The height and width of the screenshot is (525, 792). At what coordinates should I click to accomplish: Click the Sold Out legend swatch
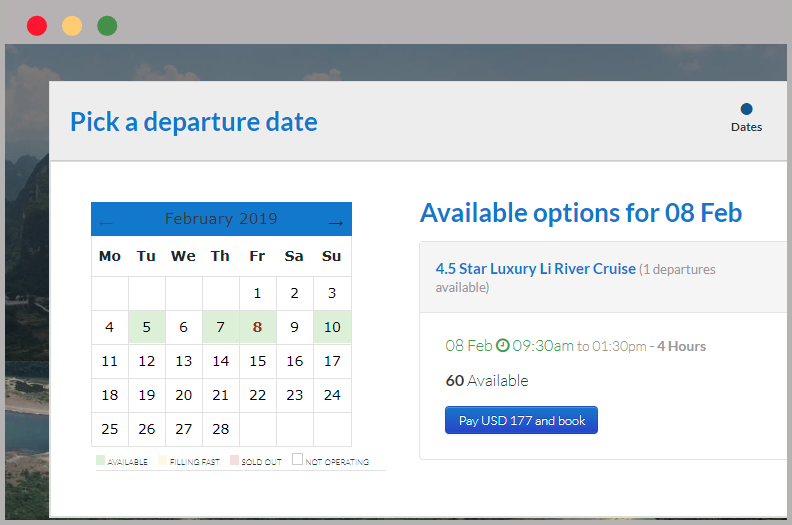tap(236, 461)
